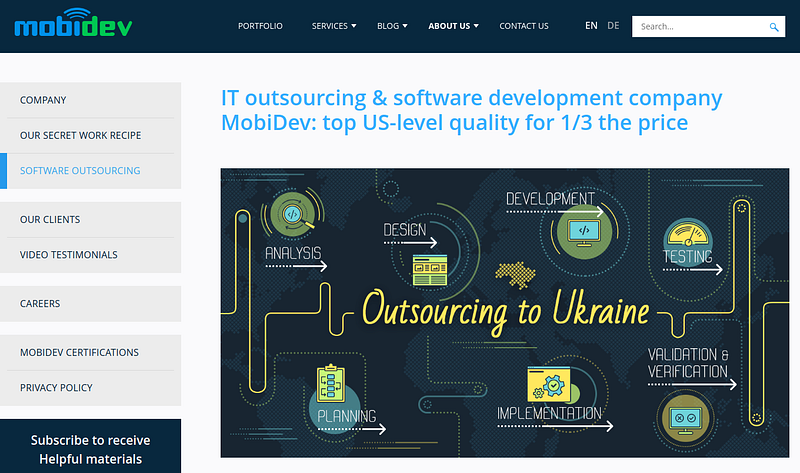Open the Blog menu item
The width and height of the screenshot is (800, 473).
coord(388,26)
